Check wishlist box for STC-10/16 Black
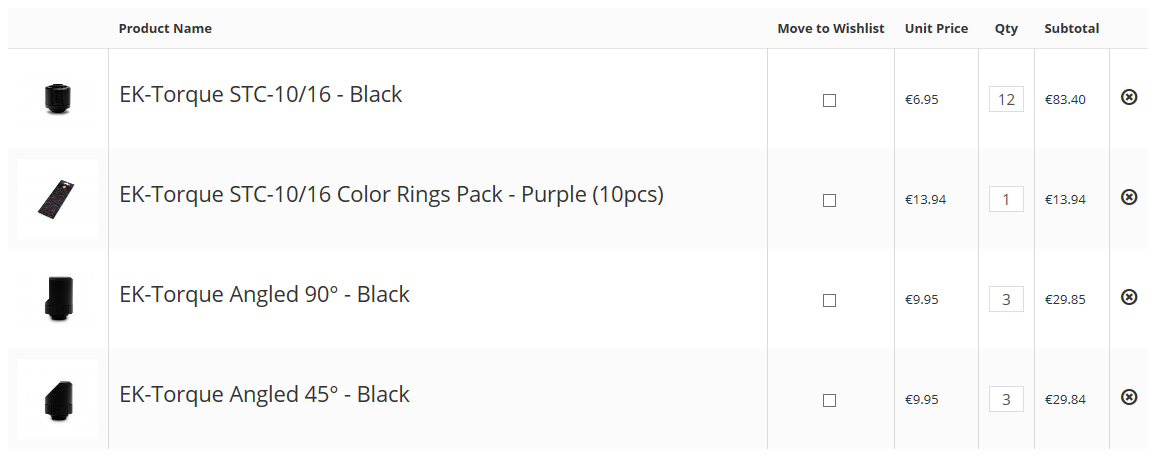Screen dimensions: 1157x458 (829, 100)
